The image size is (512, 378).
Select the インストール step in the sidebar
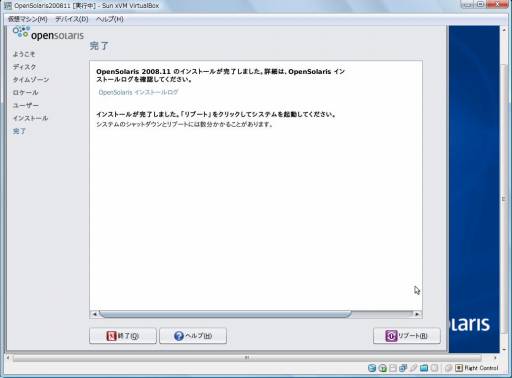tap(30, 118)
